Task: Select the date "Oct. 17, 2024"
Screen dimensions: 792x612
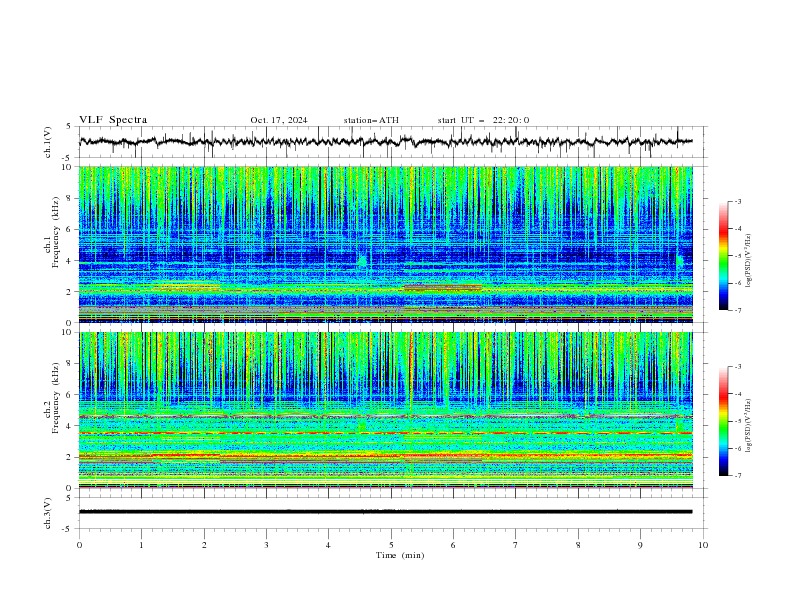Action: tap(278, 120)
